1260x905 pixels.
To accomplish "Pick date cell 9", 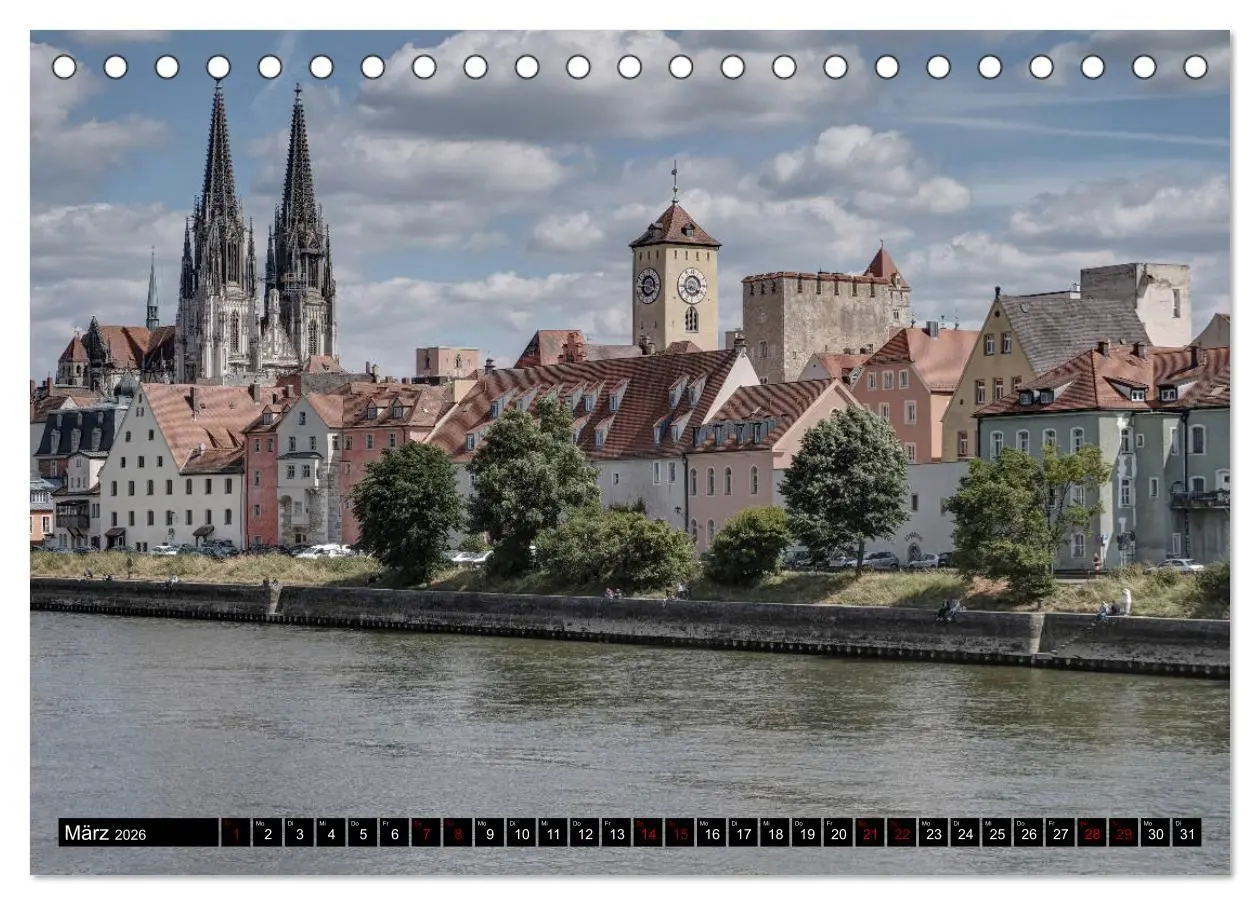I will [x=489, y=833].
